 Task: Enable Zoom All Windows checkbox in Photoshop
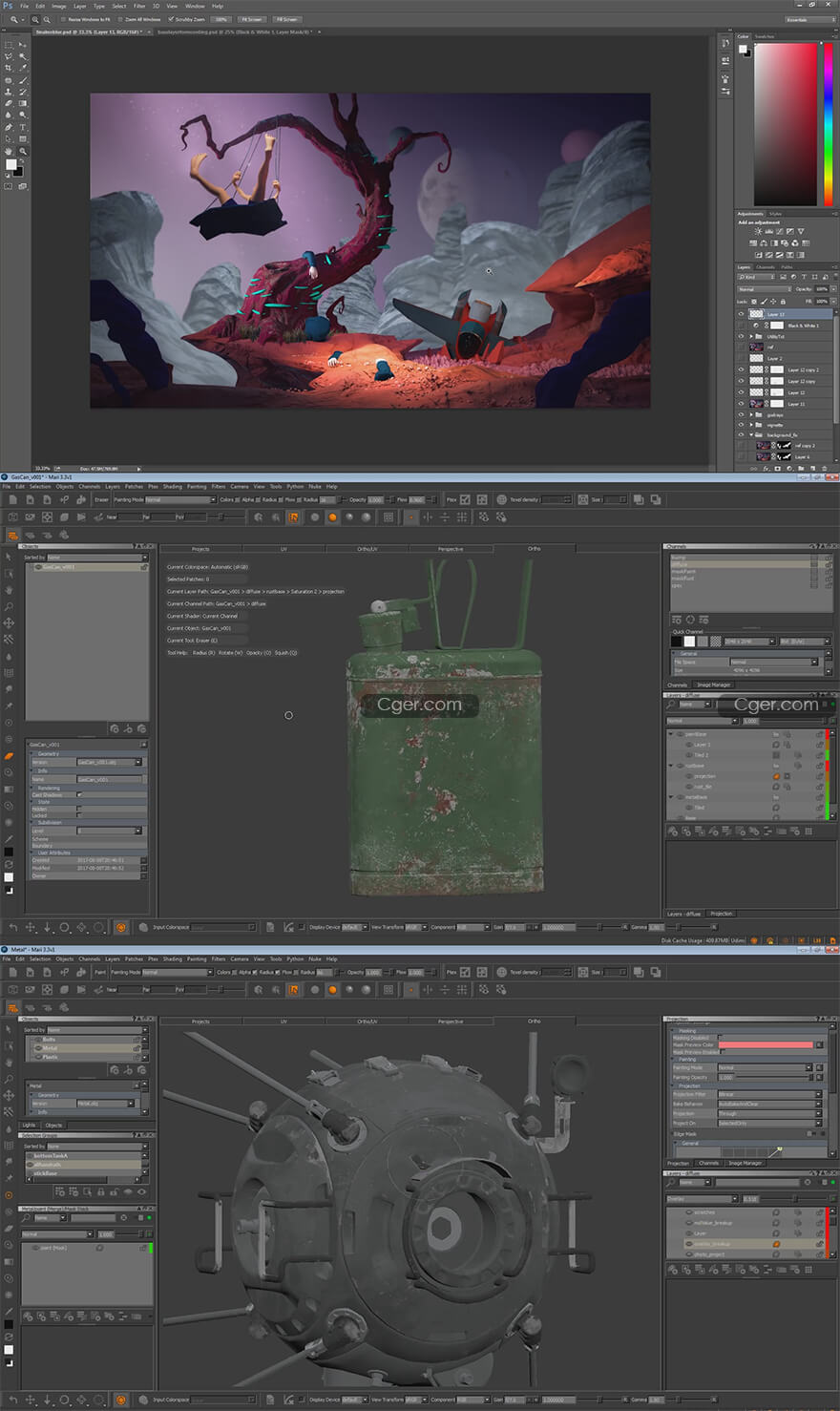[120, 19]
